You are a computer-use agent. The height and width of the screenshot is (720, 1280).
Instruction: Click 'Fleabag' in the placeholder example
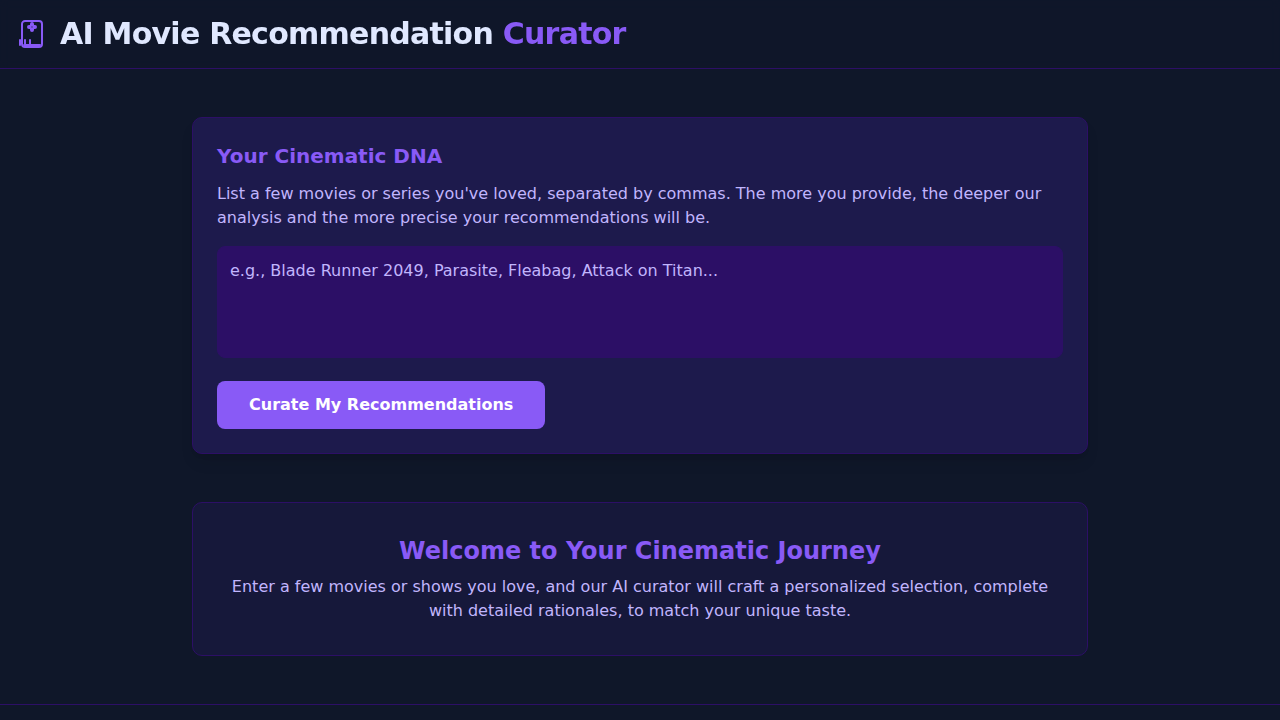540,271
